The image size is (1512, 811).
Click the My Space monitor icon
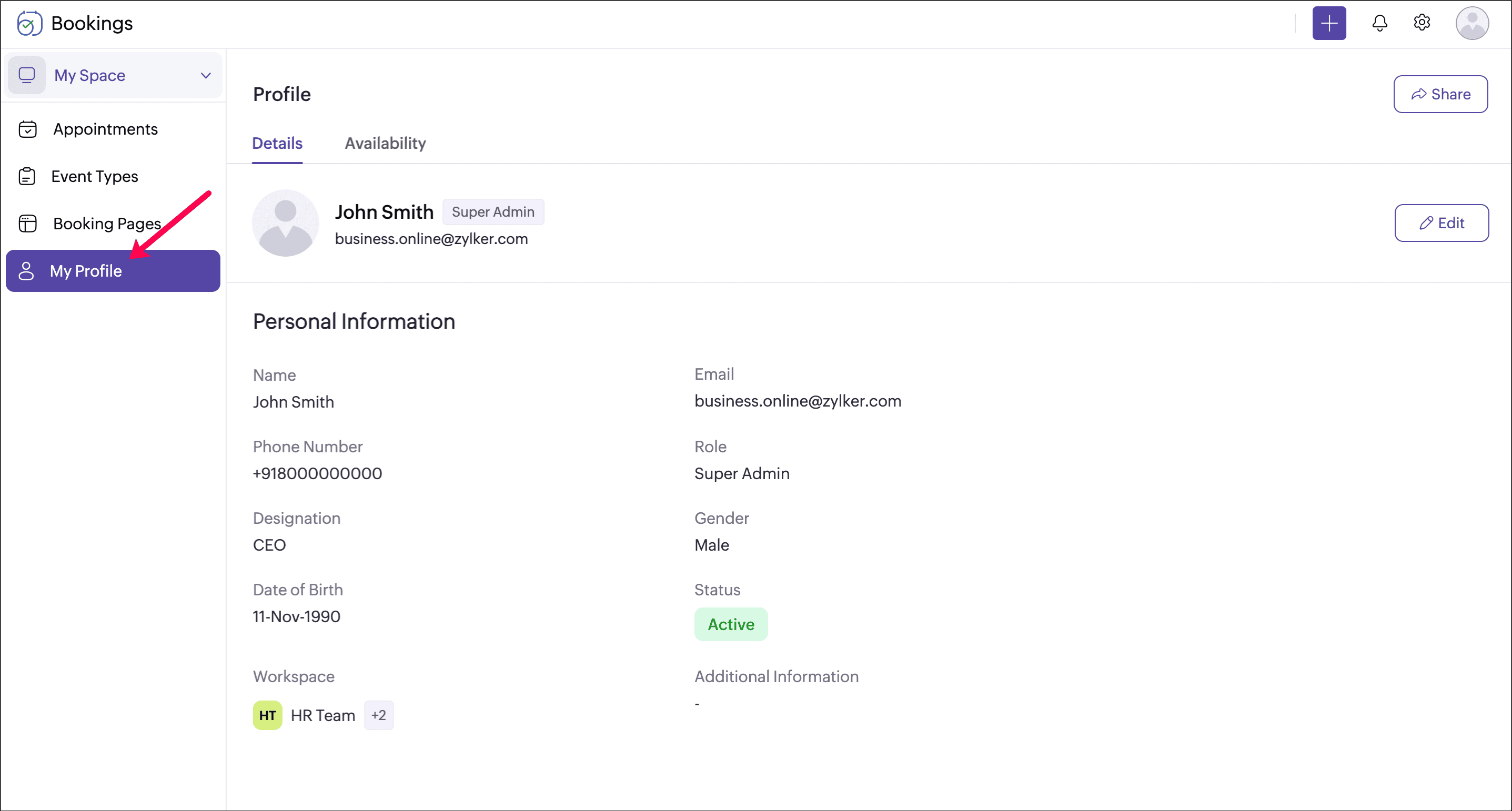click(27, 75)
